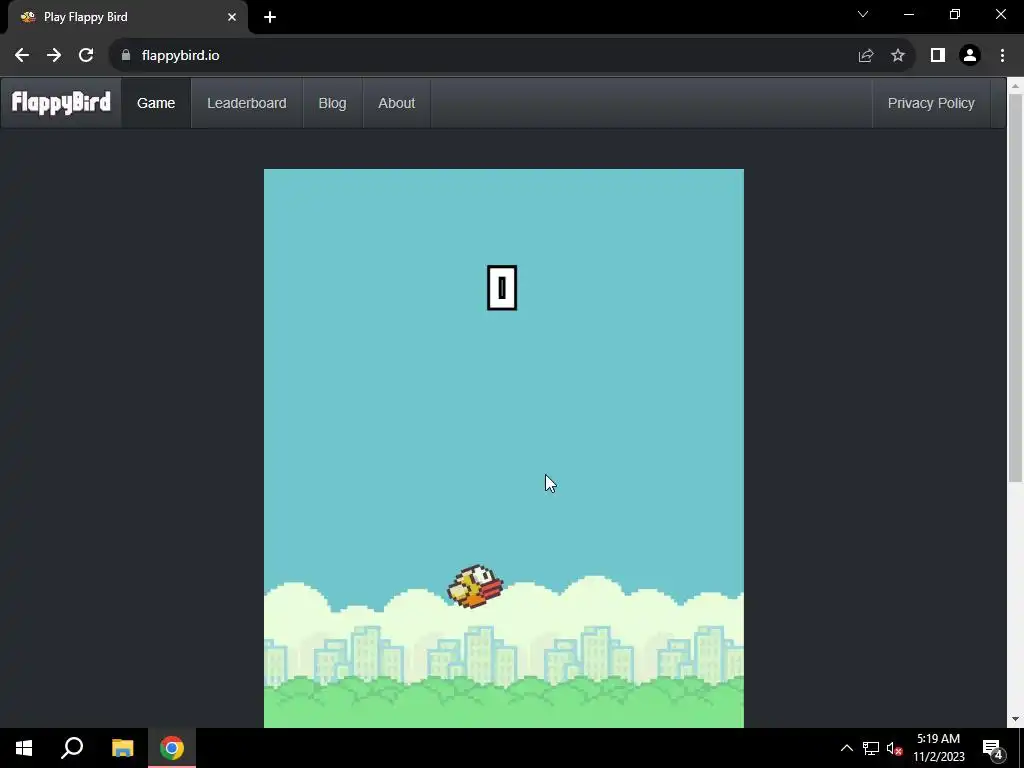Bookmark this page with the star icon
1024x768 pixels.
click(x=898, y=56)
